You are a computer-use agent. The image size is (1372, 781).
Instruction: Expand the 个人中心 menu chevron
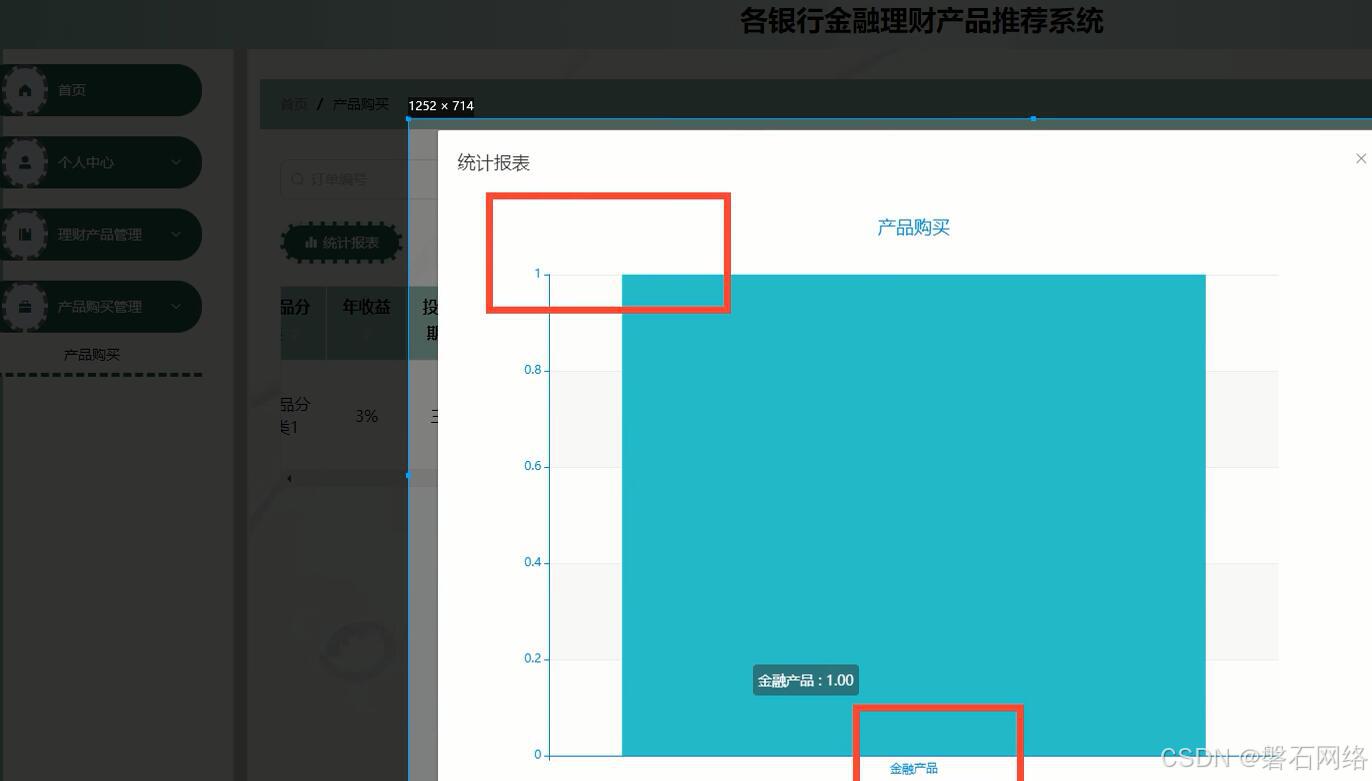pyautogui.click(x=177, y=162)
